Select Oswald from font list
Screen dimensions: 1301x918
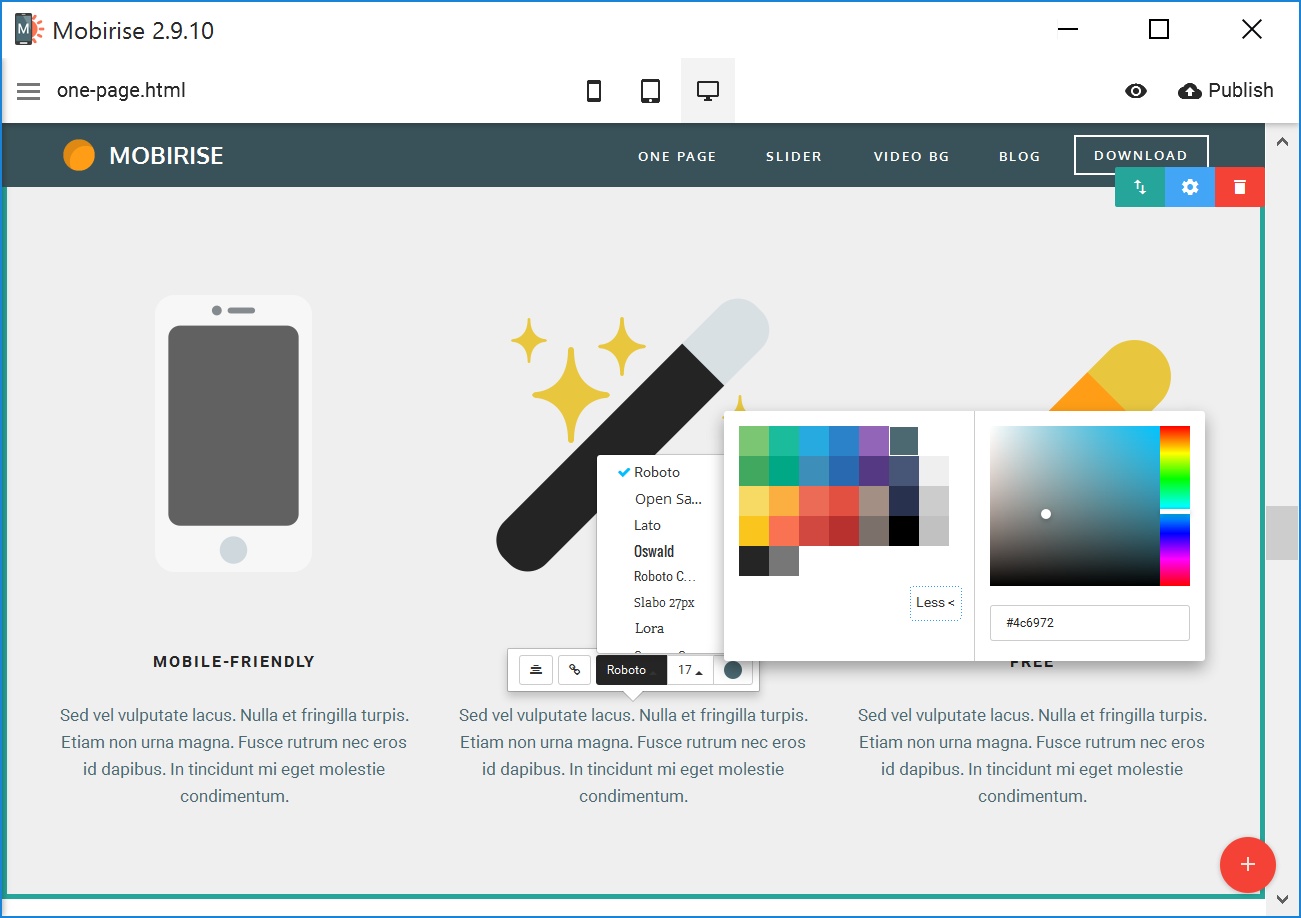pos(654,551)
